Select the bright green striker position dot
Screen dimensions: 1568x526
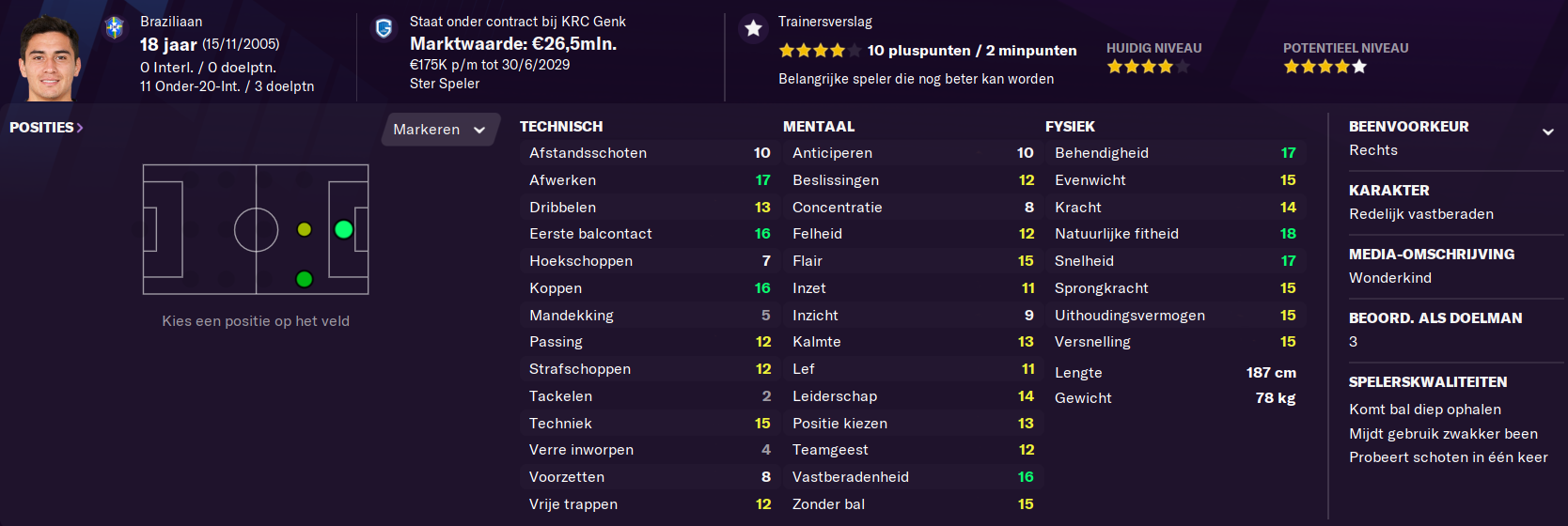[x=344, y=229]
